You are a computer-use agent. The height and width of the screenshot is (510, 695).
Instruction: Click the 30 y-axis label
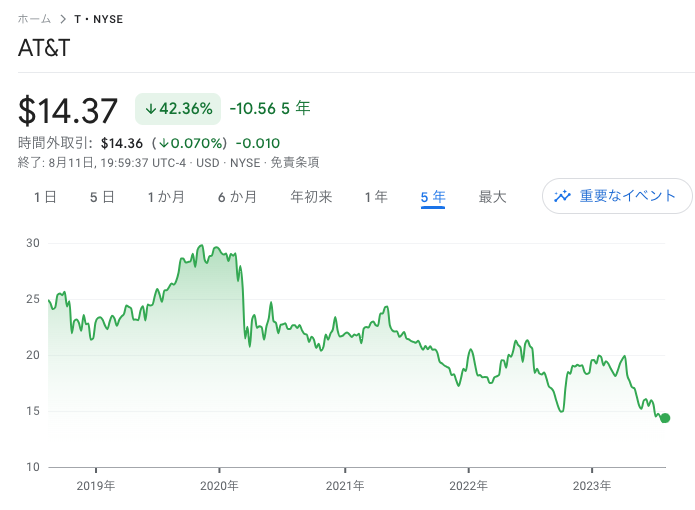point(33,243)
